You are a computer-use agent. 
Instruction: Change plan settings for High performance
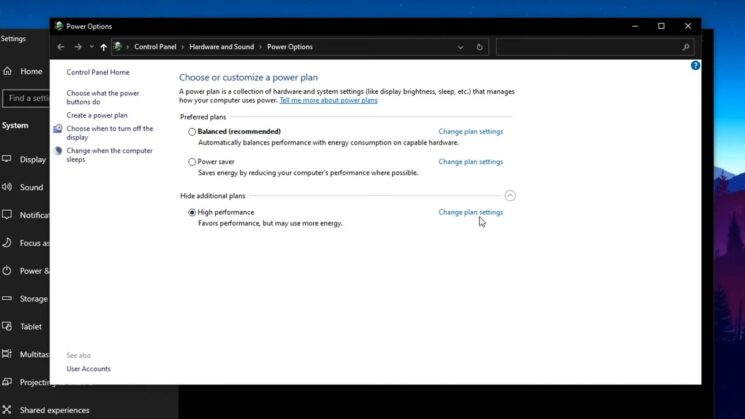(x=470, y=212)
